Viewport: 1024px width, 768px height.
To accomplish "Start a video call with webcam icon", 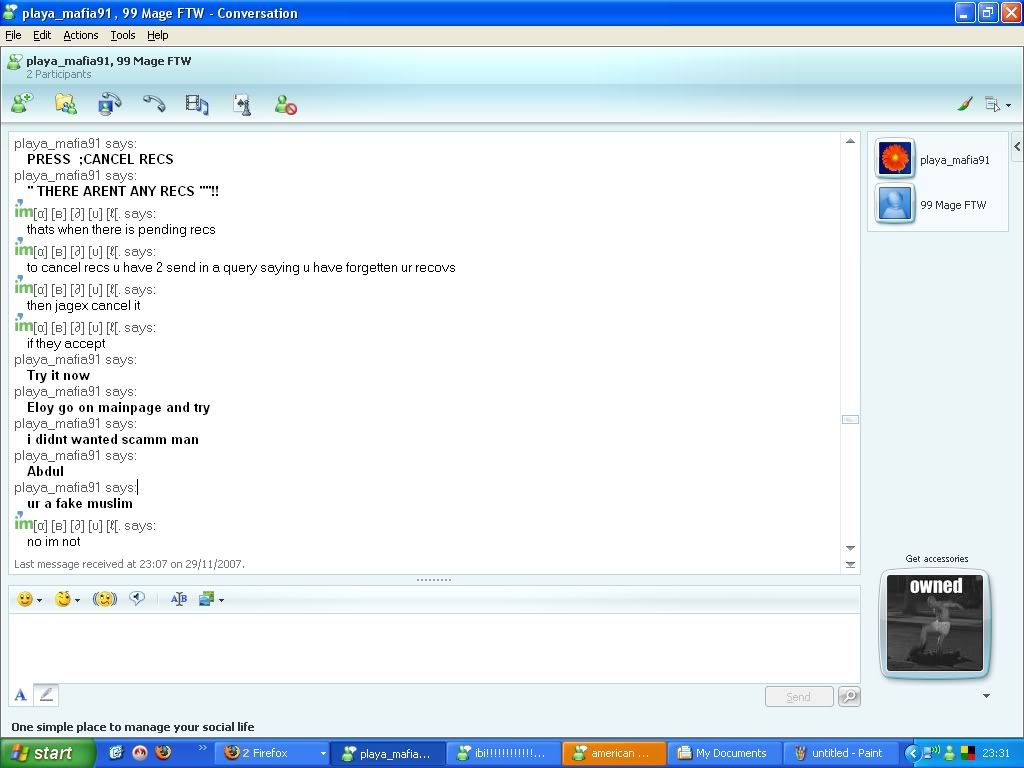I will click(109, 103).
